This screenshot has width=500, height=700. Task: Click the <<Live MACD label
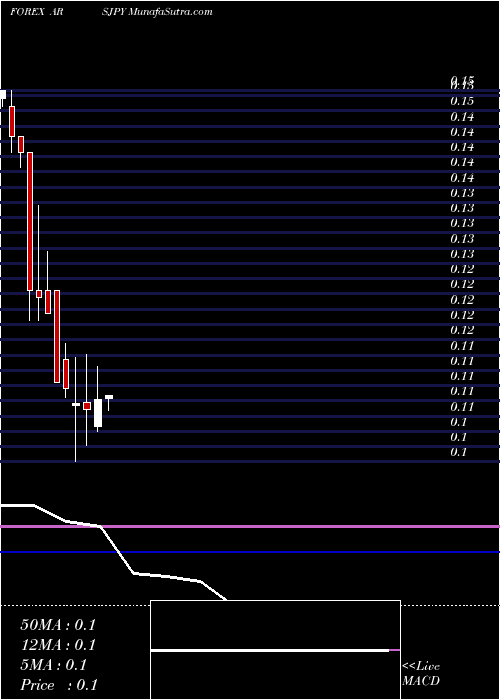tap(421, 673)
